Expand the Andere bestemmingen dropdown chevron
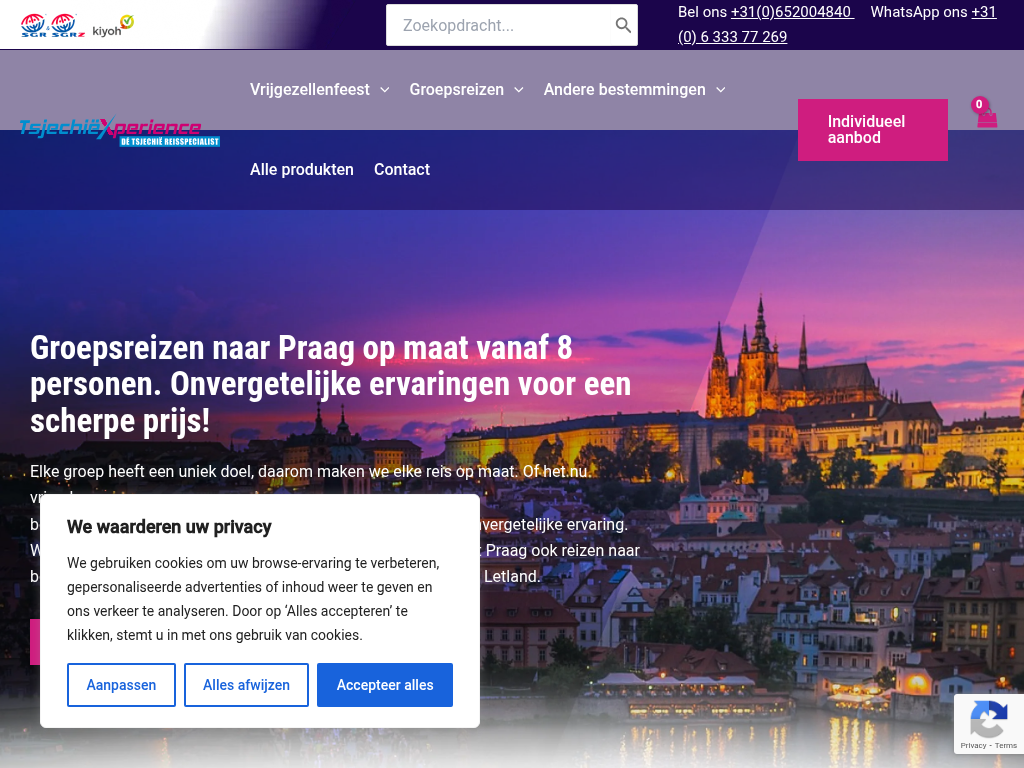 [721, 90]
